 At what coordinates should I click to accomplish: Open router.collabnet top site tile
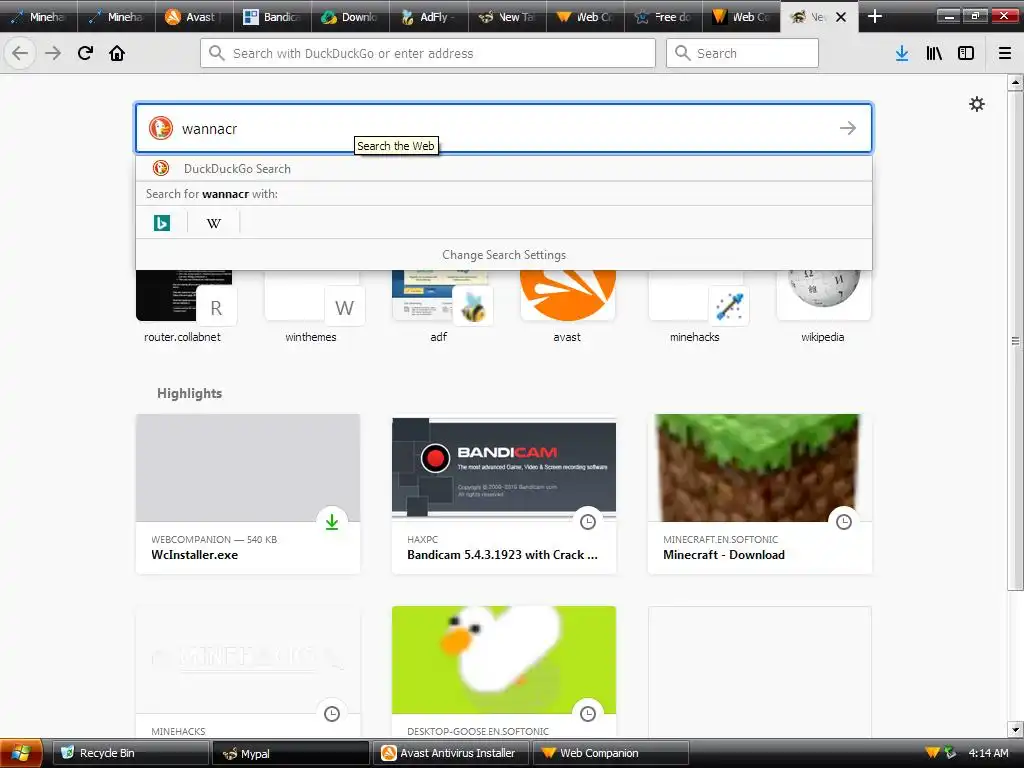(x=182, y=306)
